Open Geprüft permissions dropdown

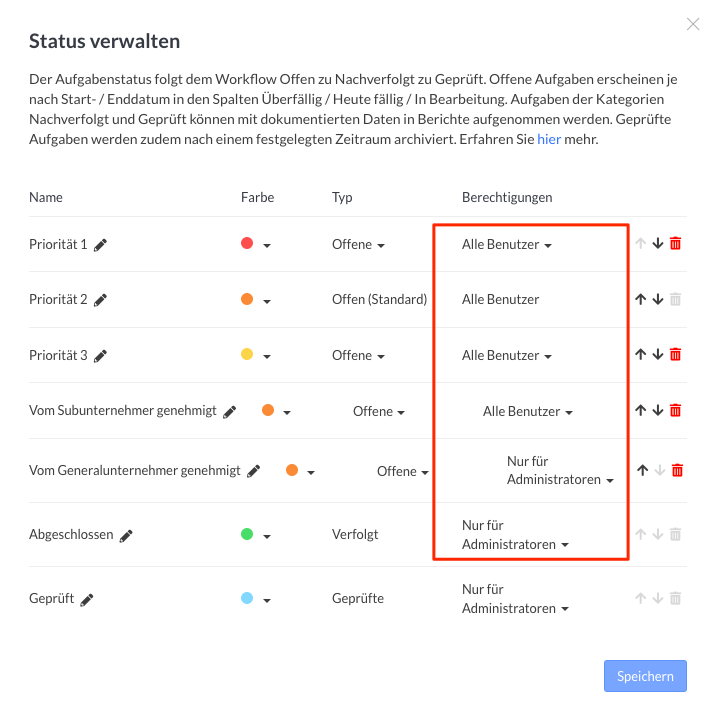click(x=514, y=600)
